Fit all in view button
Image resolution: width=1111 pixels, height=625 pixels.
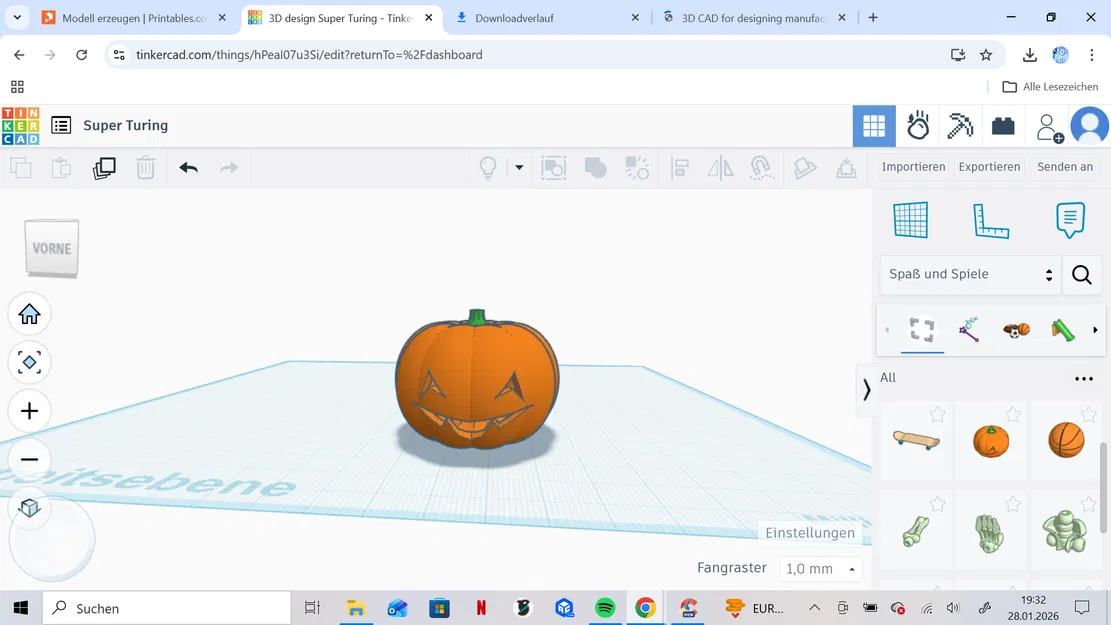(29, 362)
